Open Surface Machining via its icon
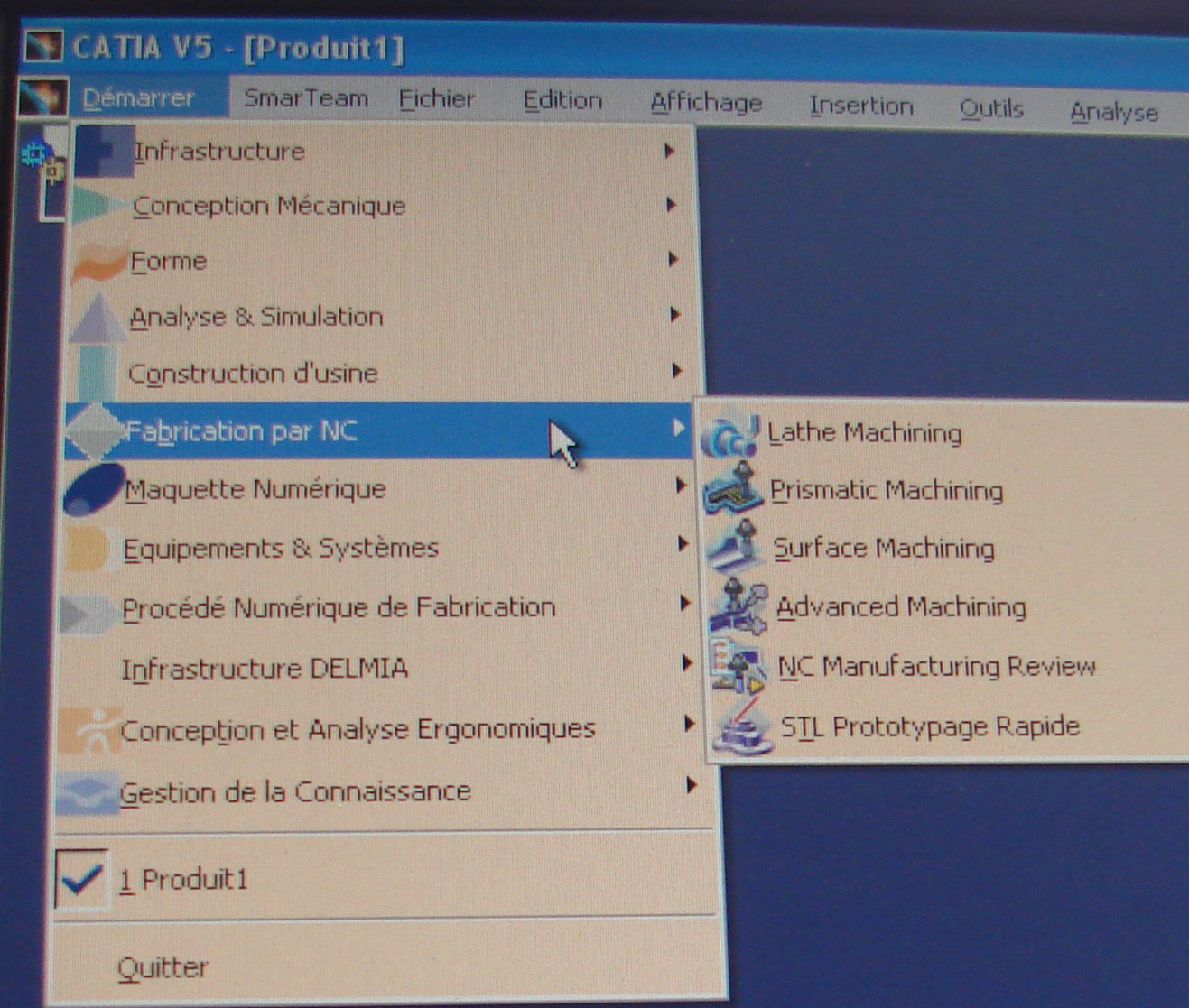1189x1008 pixels. pyautogui.click(x=735, y=547)
